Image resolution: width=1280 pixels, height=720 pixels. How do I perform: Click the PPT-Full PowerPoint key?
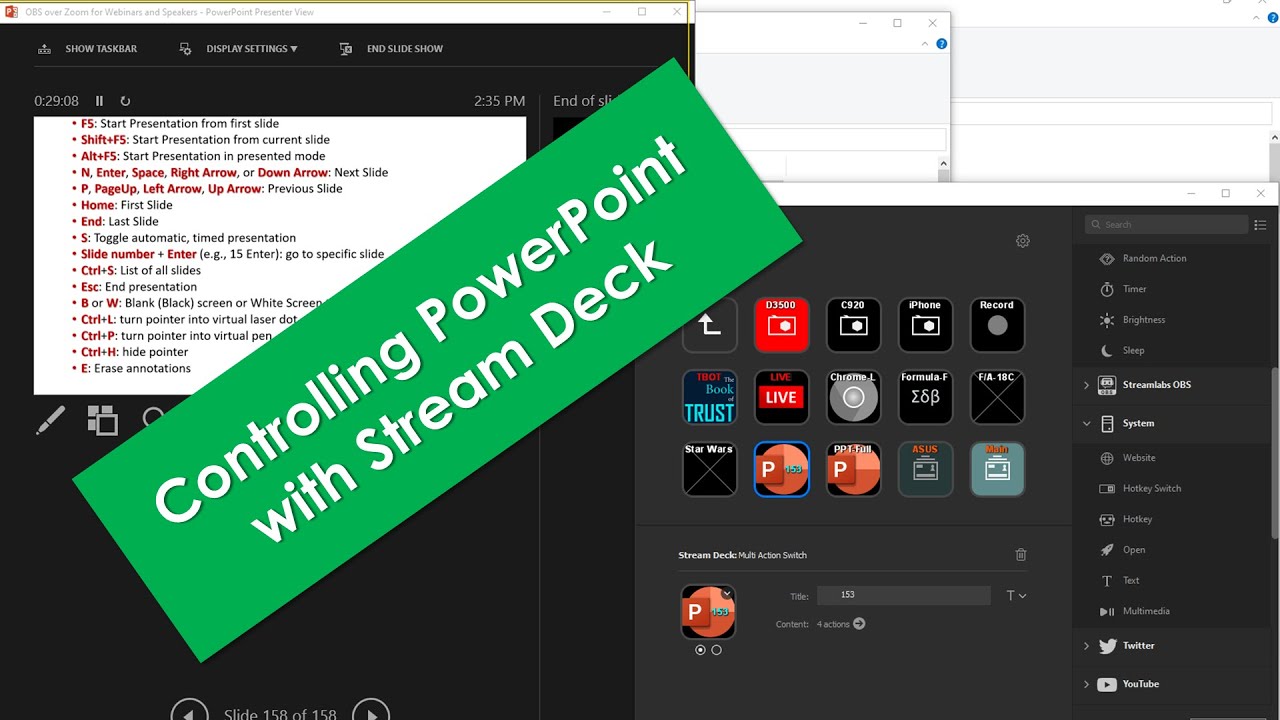pyautogui.click(x=853, y=469)
